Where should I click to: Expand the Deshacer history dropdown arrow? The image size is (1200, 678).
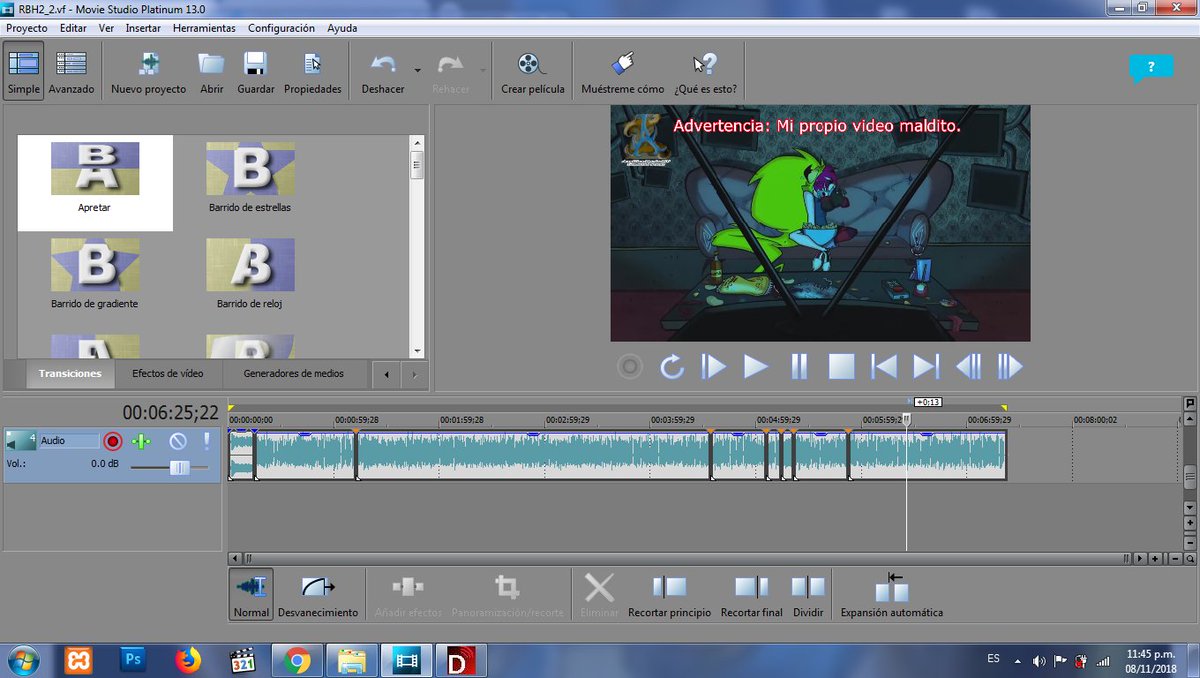(417, 70)
